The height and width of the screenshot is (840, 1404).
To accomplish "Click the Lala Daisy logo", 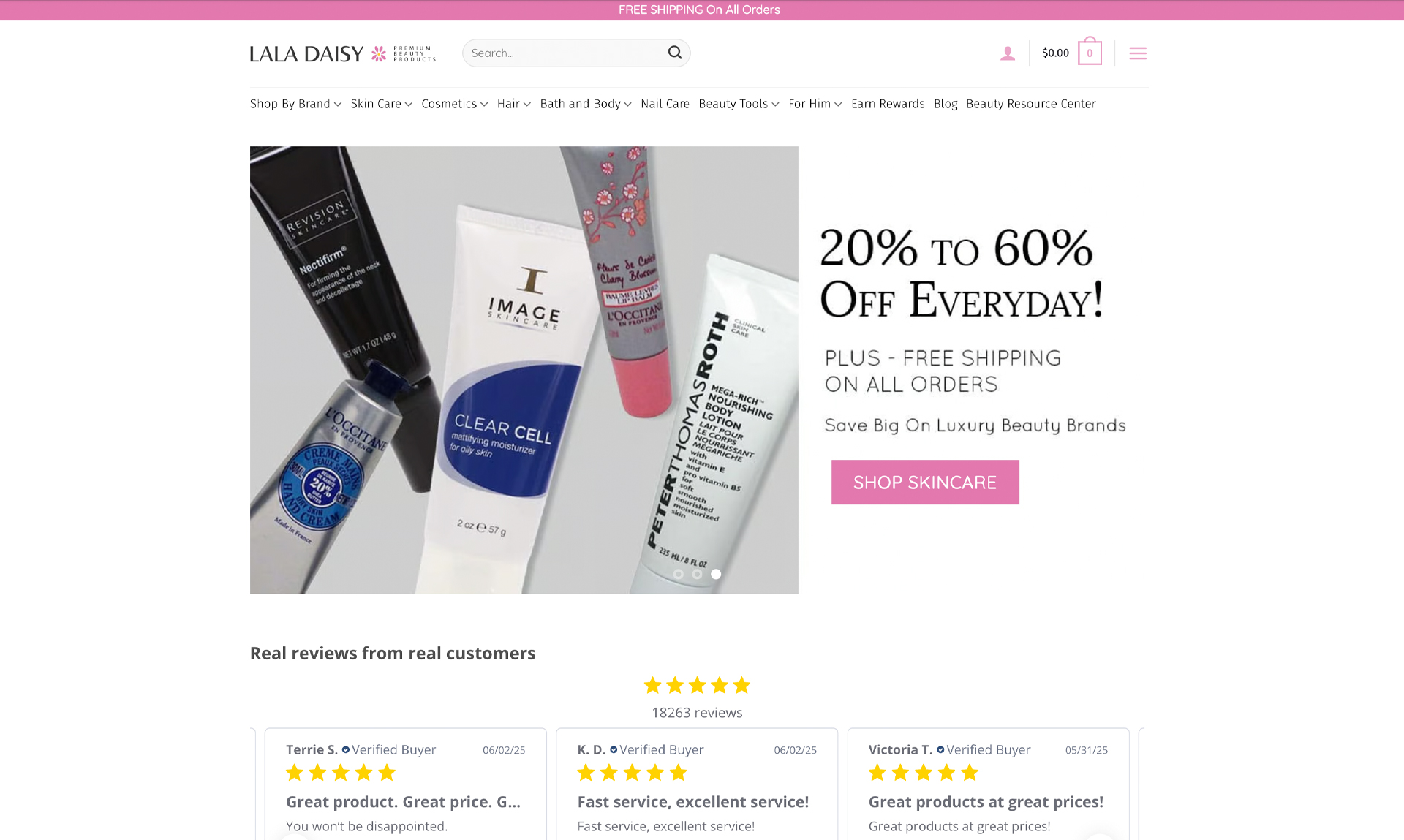I will coord(343,53).
